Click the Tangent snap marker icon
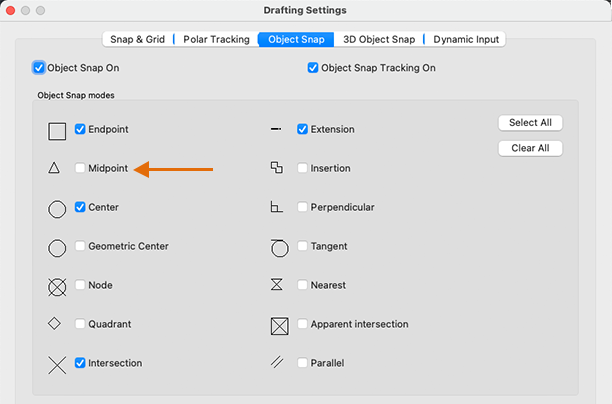This screenshot has width=612, height=404. tap(279, 247)
